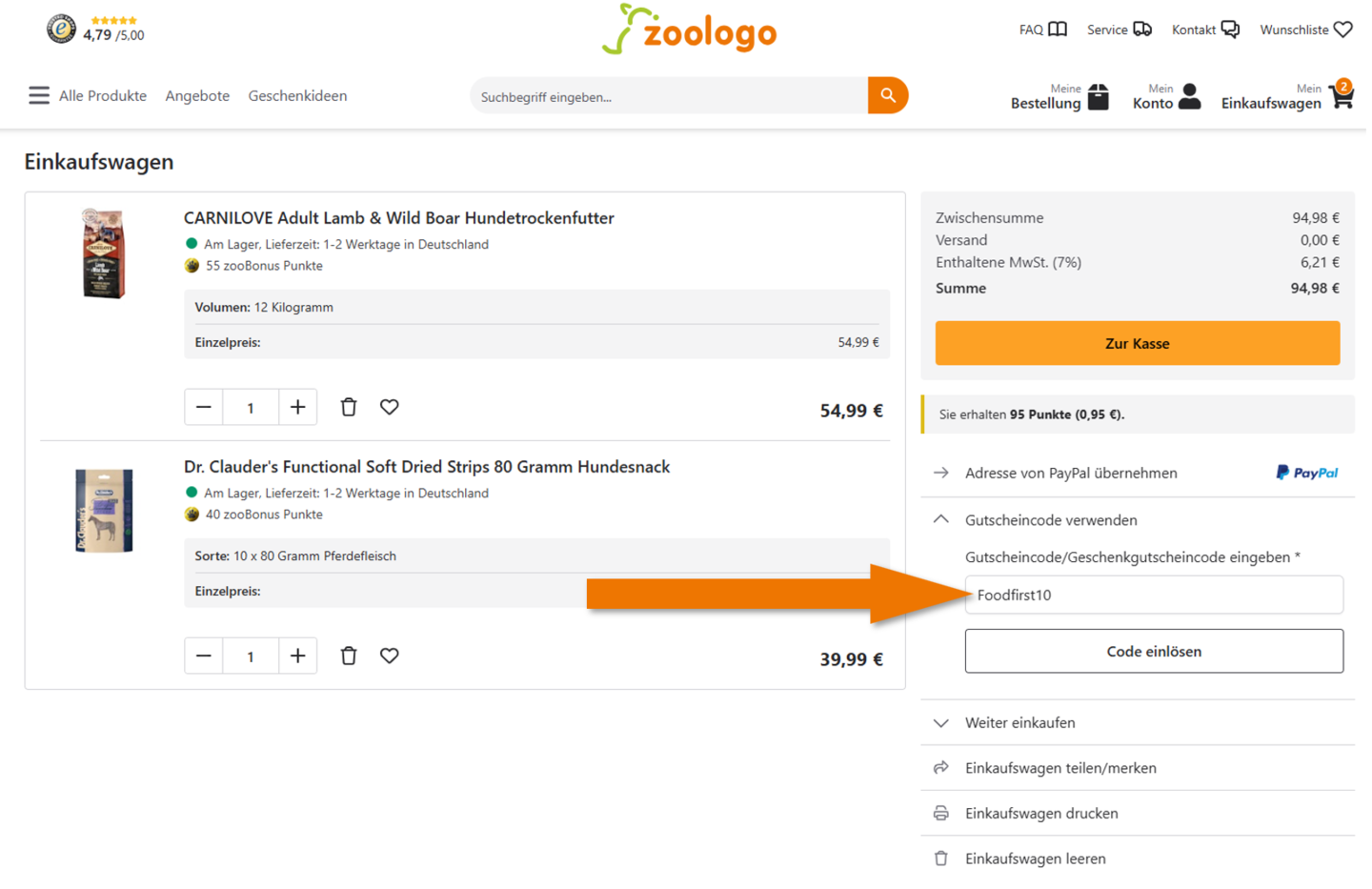
Task: Open the Einkaufswagen cart icon in header
Action: [x=1342, y=96]
